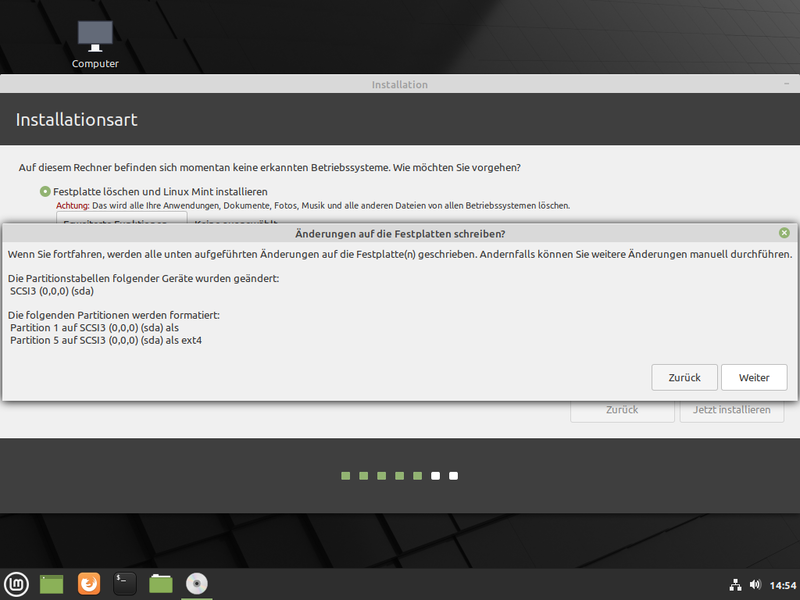Close the 'Änderungen auf die Festplatten schreiben?' dialog
Screen dimensions: 800x600
[784, 233]
